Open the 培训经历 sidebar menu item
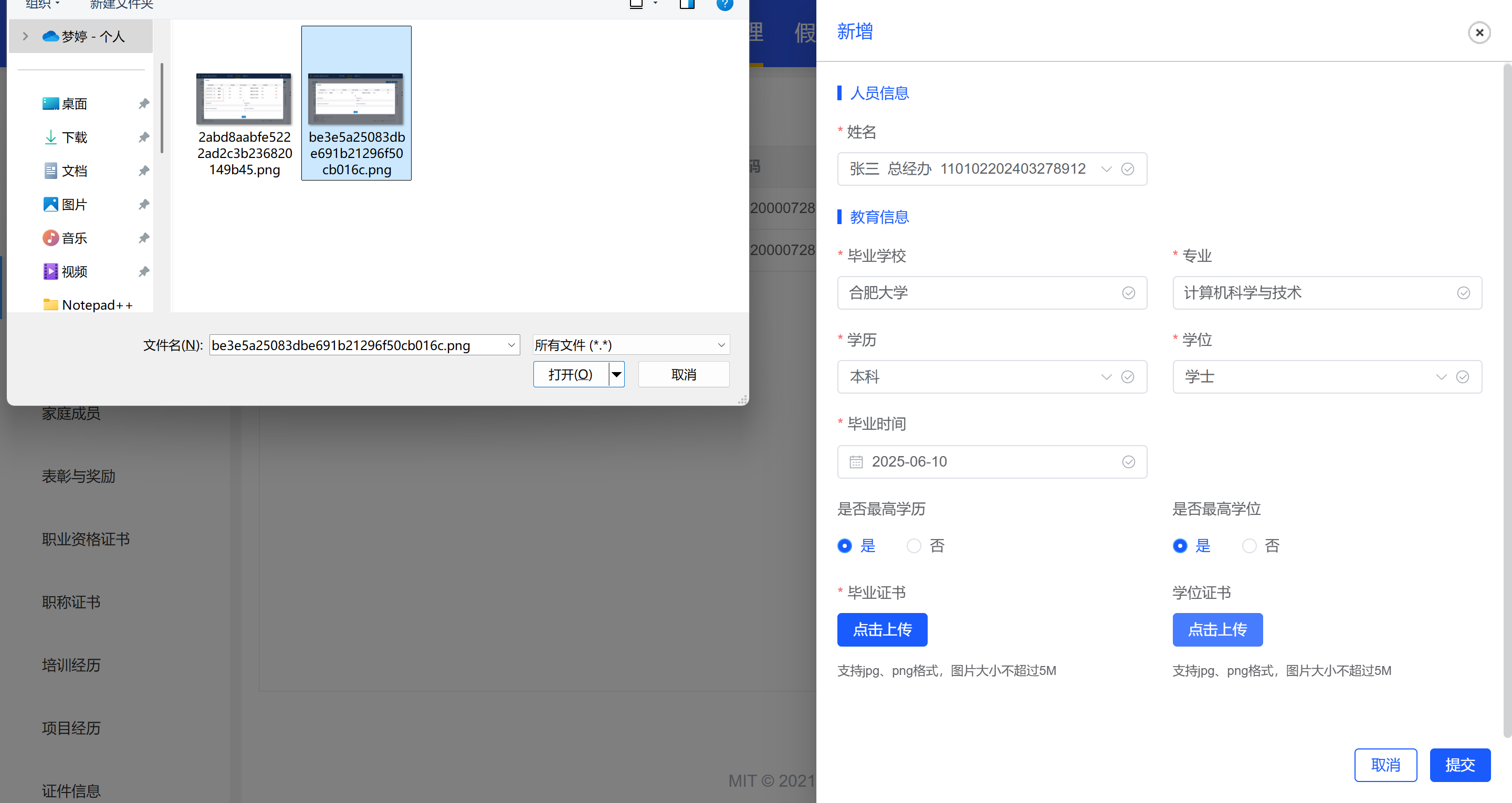This screenshot has height=803, width=1512. click(x=71, y=665)
